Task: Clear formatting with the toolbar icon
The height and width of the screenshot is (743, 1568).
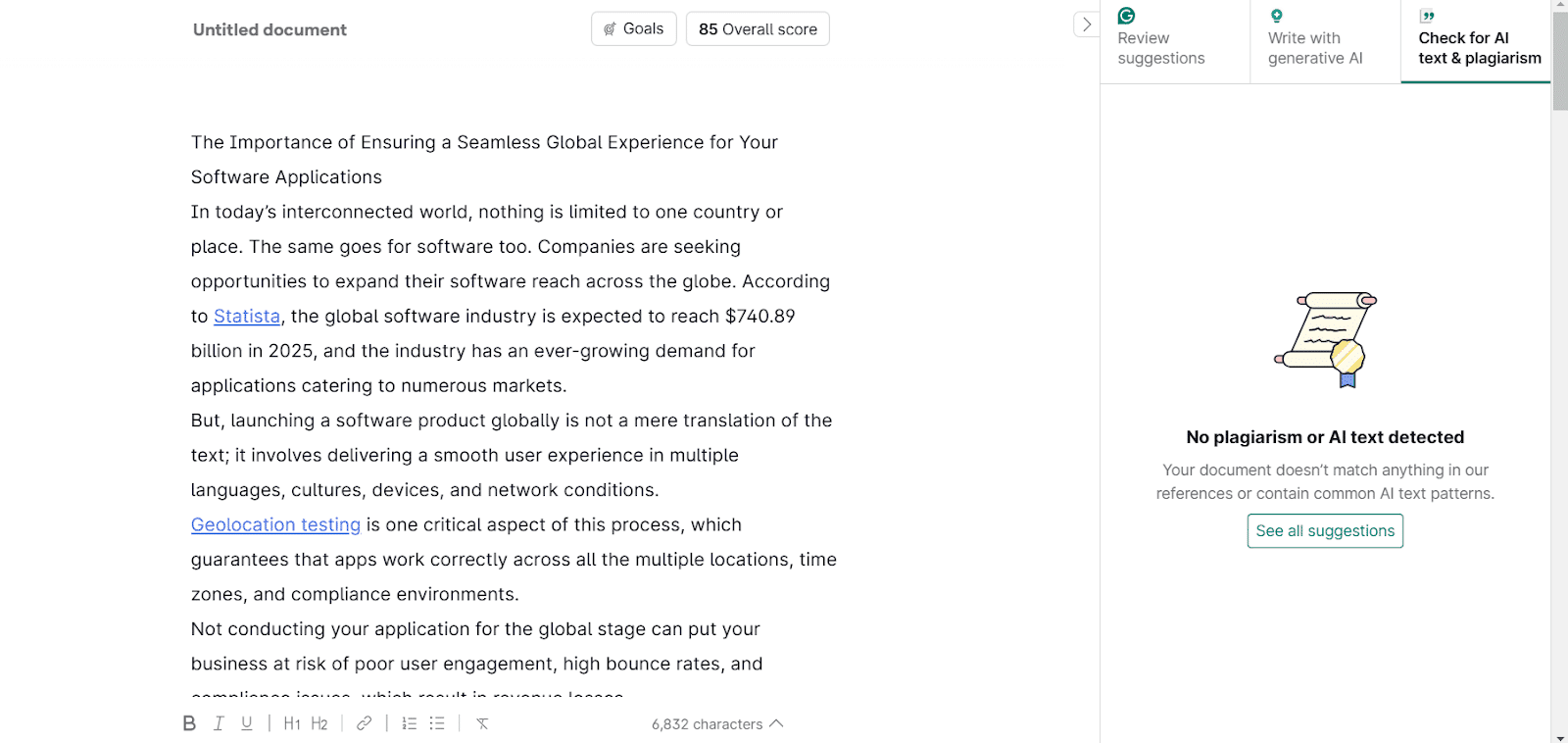Action: [x=482, y=723]
